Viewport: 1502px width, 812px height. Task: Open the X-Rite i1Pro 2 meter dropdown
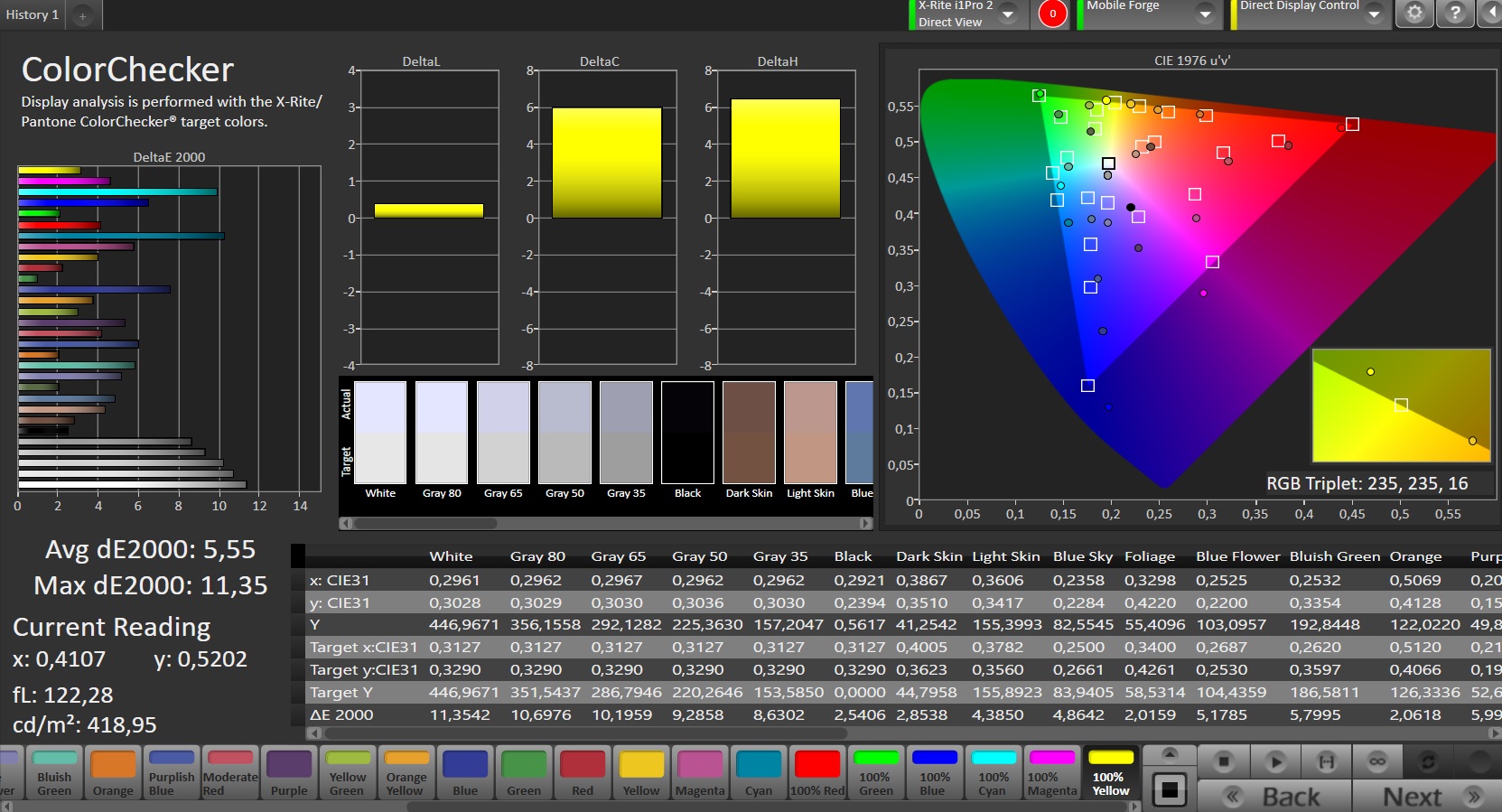(x=1008, y=14)
